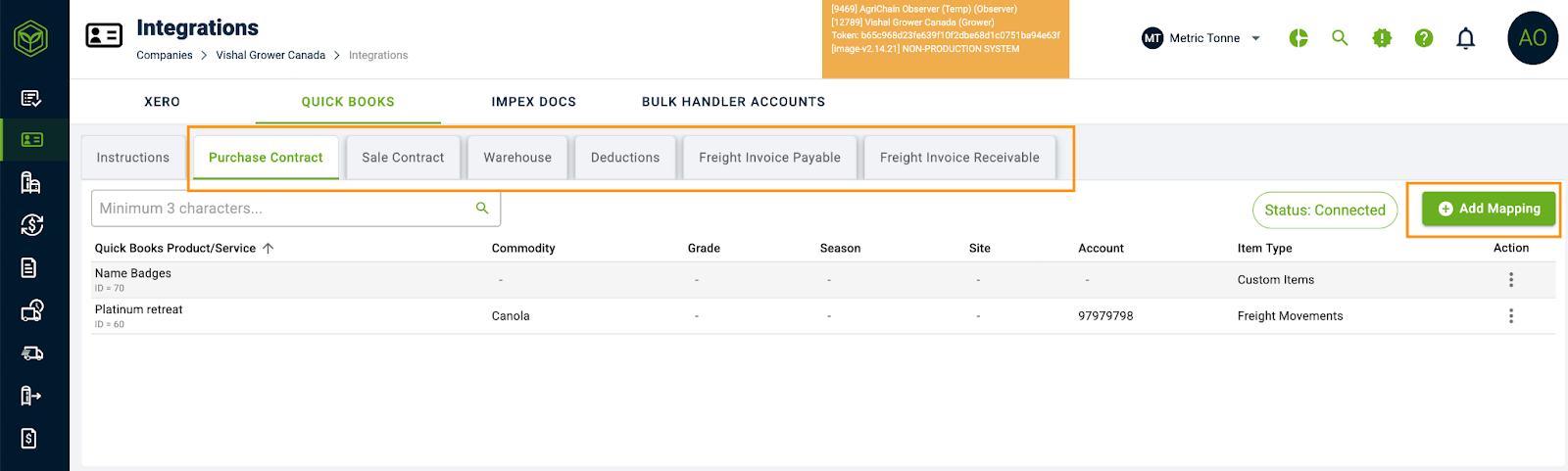
Task: Open the global search magnifier icon
Action: click(x=1340, y=38)
